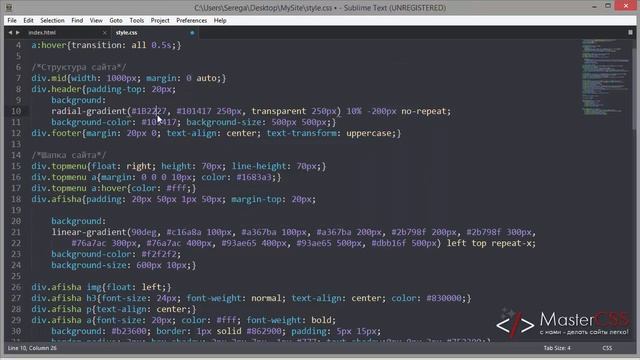The image size is (640, 360).
Task: Open the Edit menu
Action: [28, 20]
